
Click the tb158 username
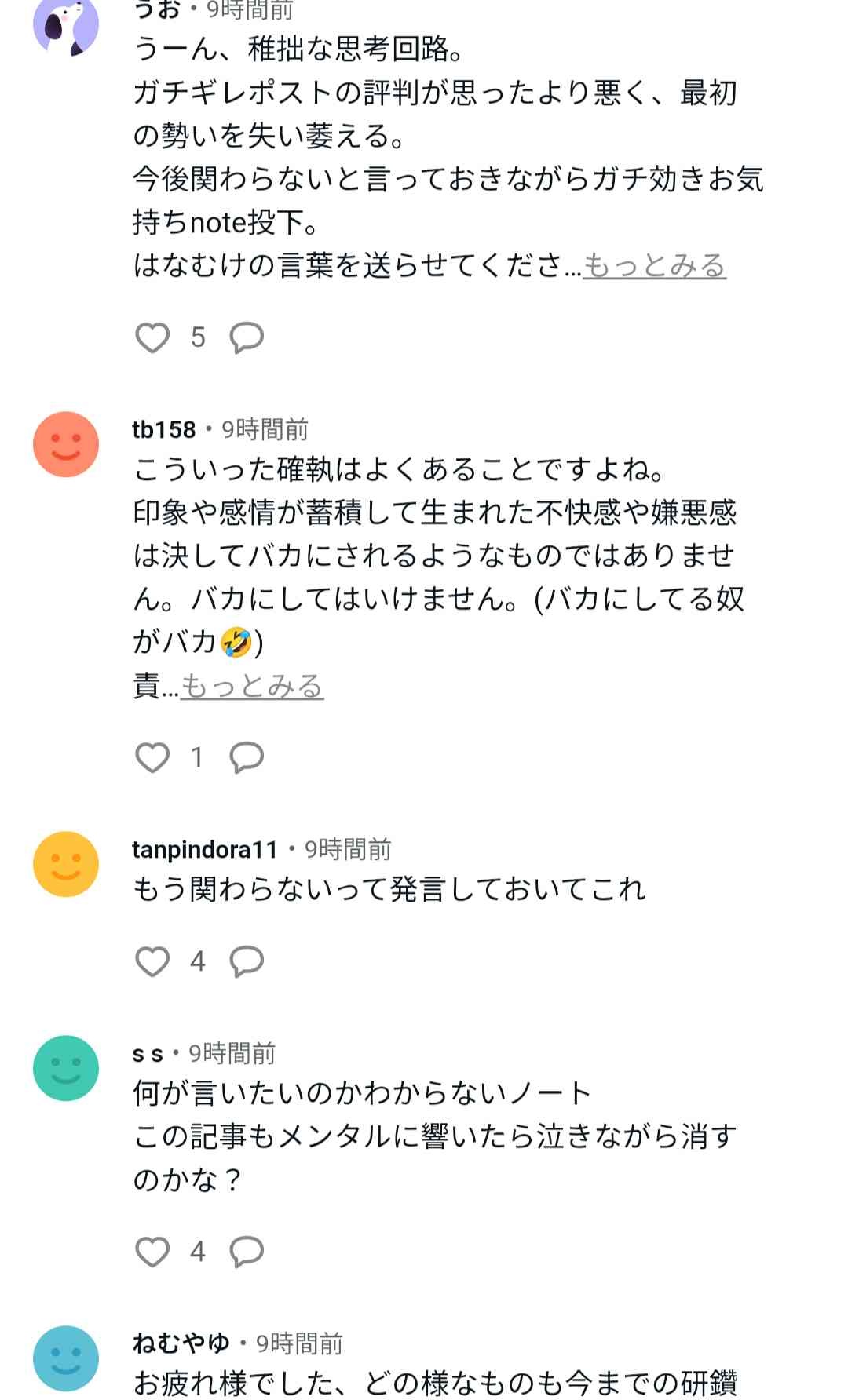tap(163, 430)
